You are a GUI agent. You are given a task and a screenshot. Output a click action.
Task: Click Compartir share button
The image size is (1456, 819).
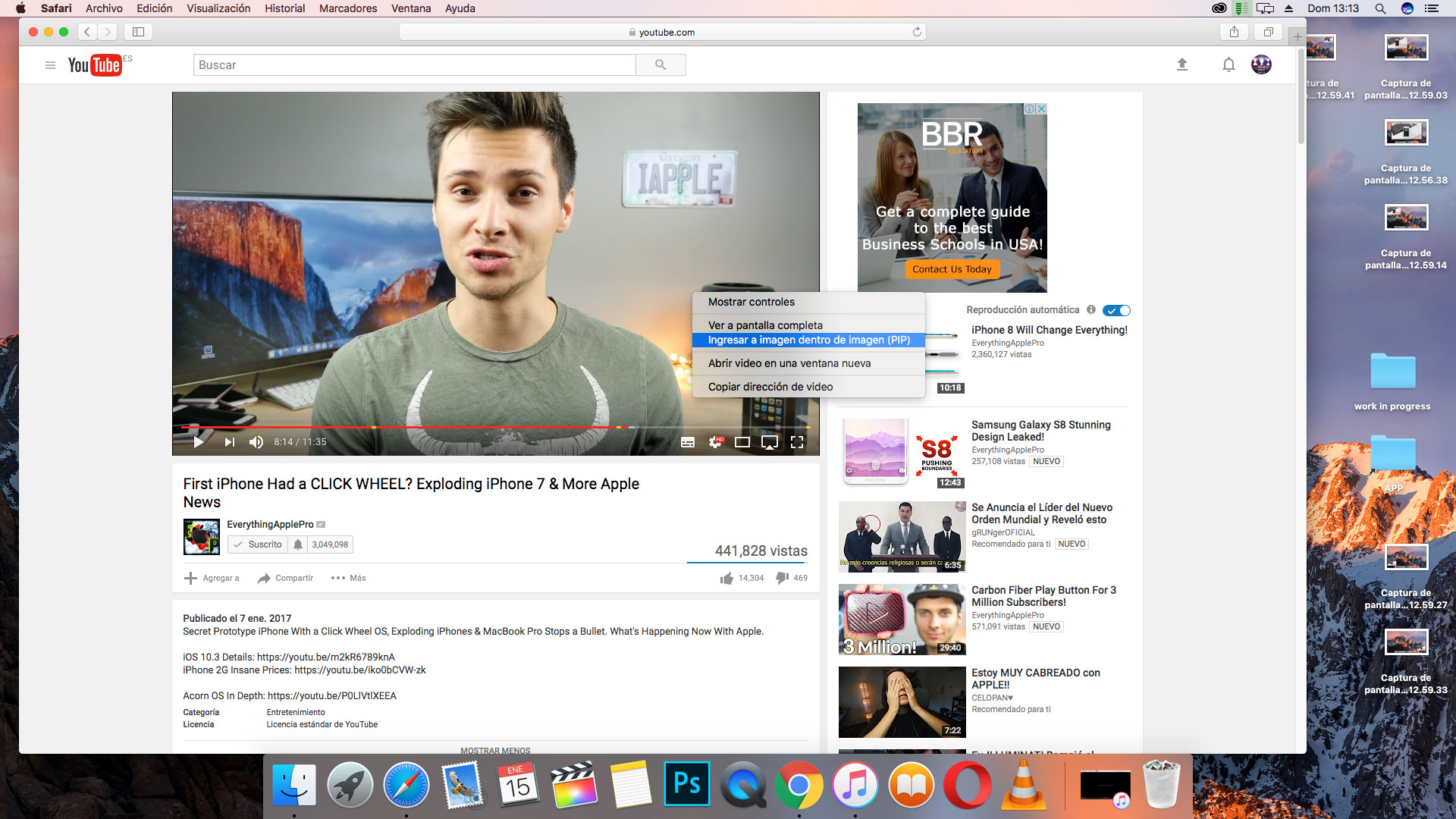285,578
